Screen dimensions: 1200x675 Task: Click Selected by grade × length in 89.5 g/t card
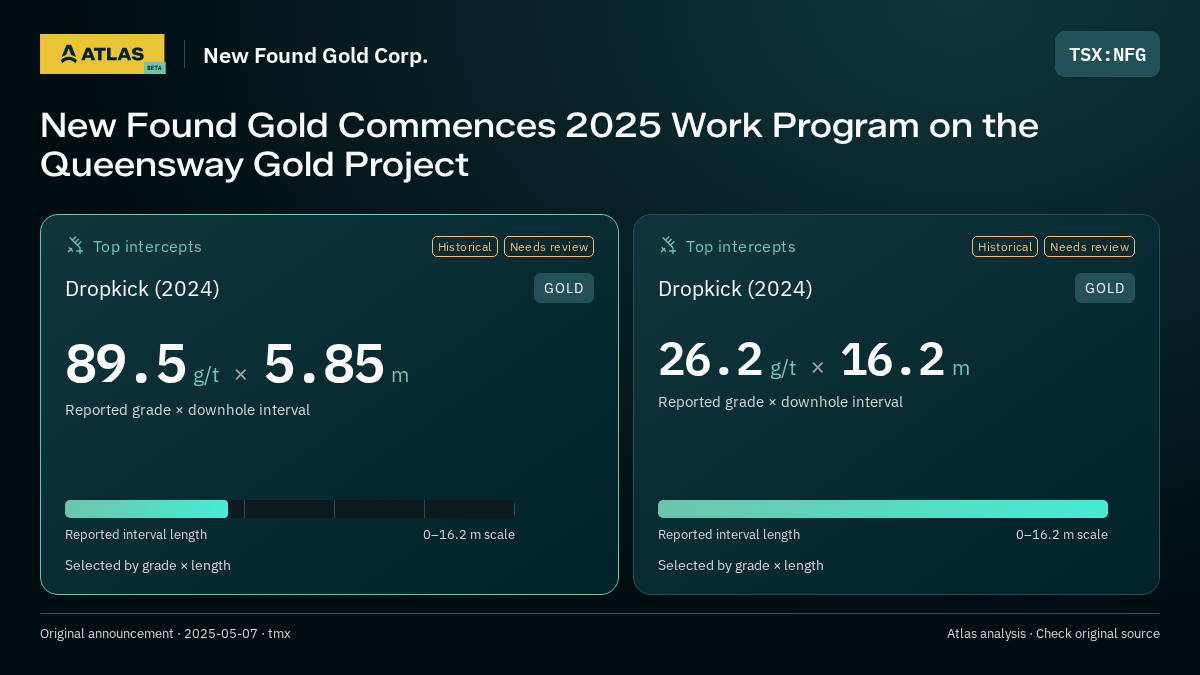[148, 566]
